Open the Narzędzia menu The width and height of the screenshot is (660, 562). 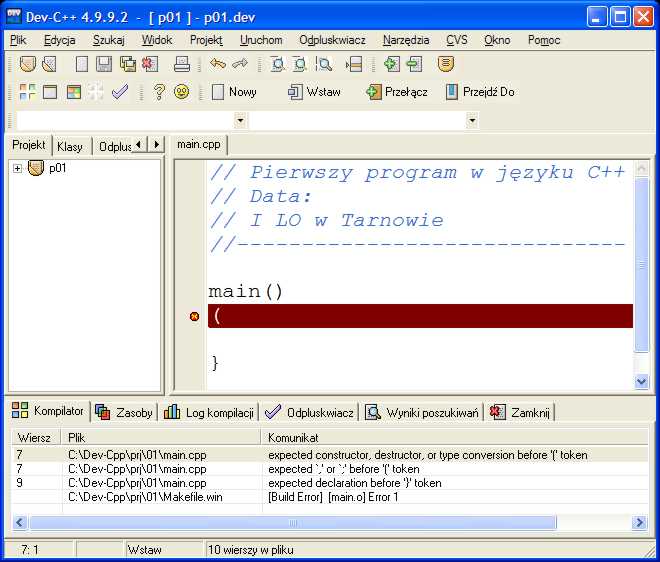(406, 40)
